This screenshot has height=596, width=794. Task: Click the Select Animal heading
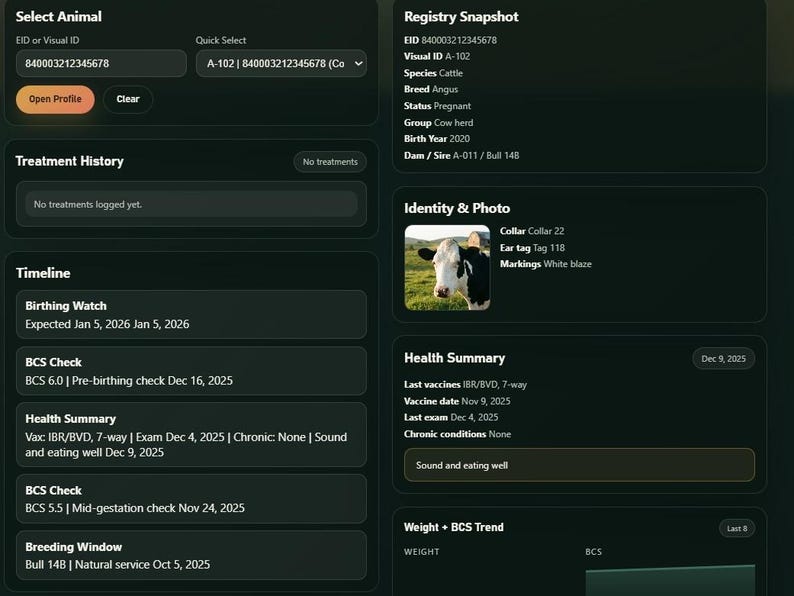pyautogui.click(x=59, y=17)
